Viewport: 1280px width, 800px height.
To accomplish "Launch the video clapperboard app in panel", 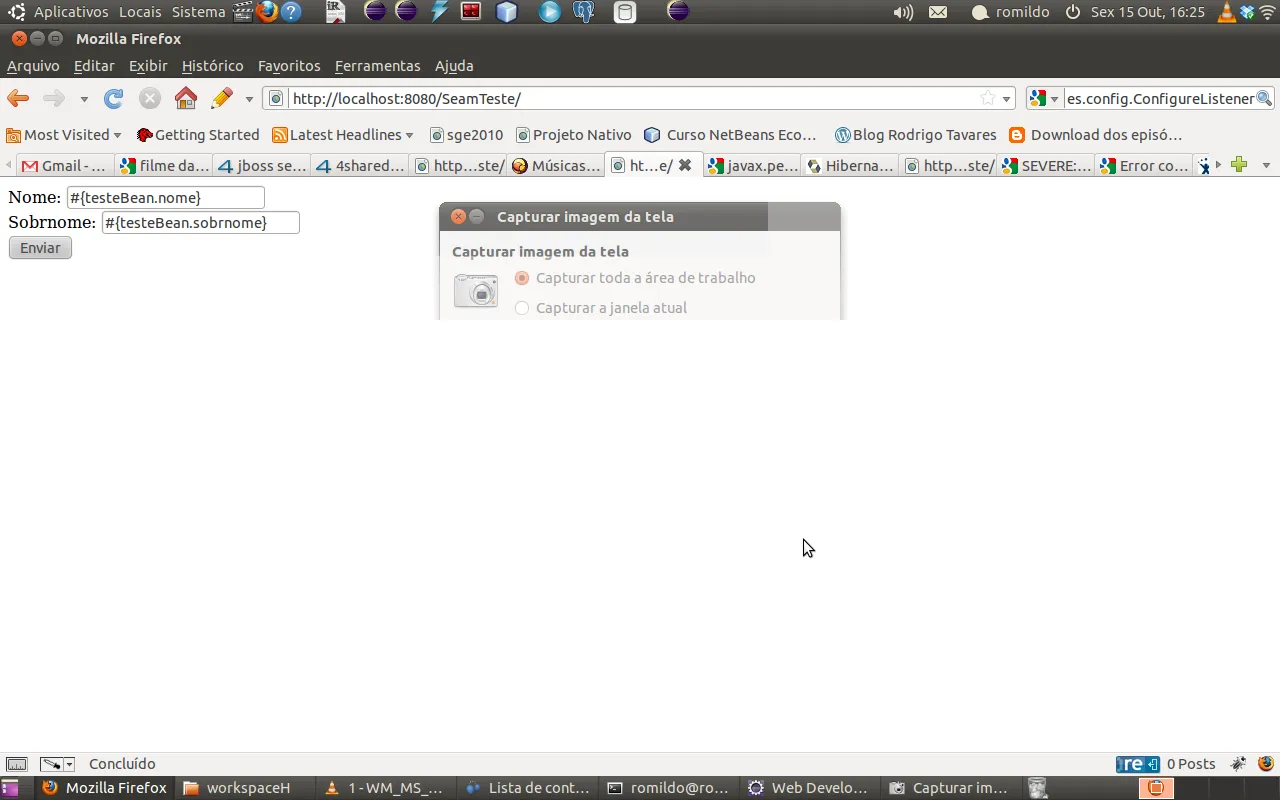I will [243, 12].
